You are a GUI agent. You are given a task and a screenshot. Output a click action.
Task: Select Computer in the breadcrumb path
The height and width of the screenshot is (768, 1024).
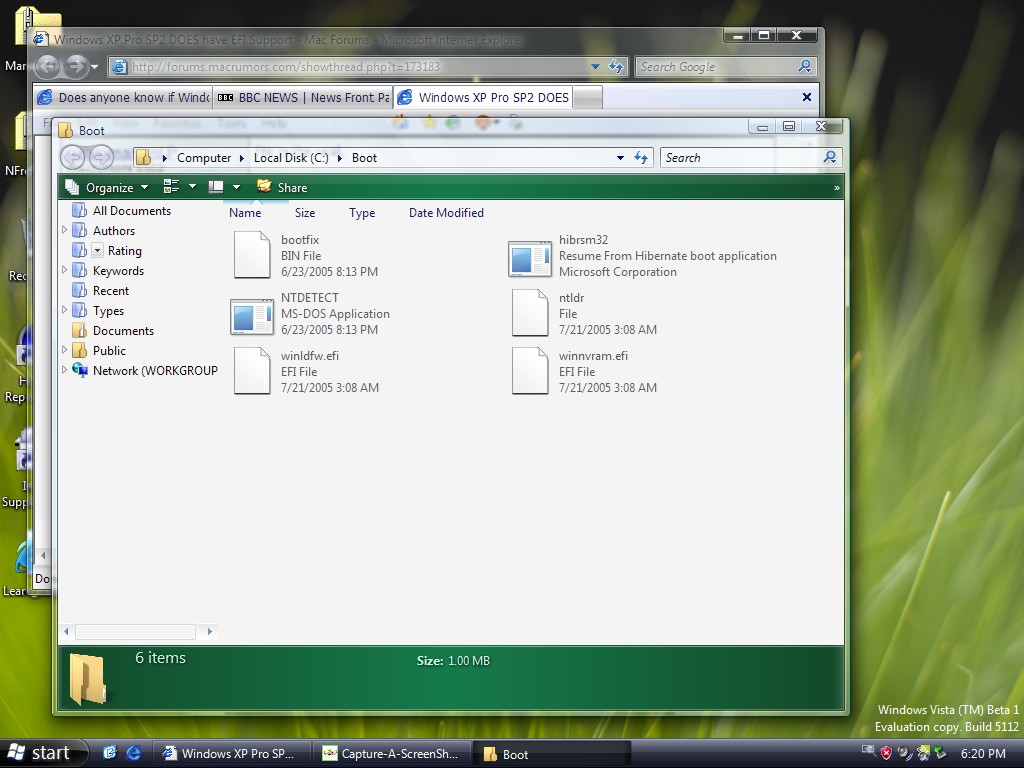click(x=204, y=158)
